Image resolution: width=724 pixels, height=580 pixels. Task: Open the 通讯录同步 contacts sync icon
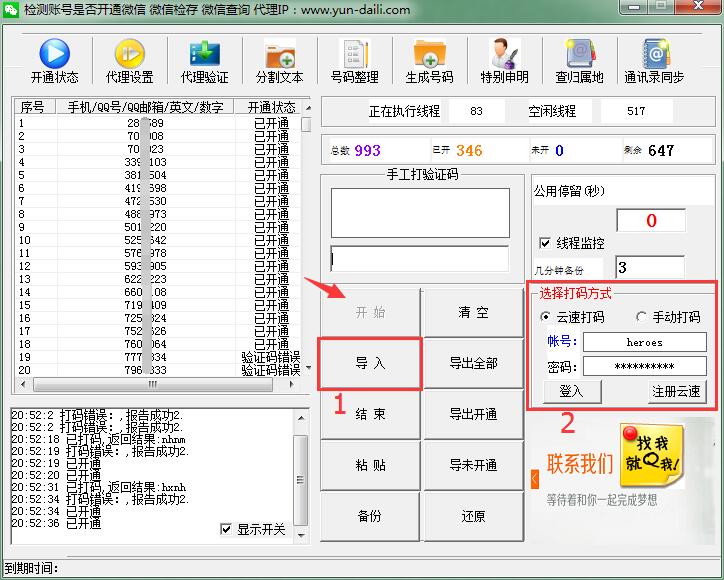tap(654, 61)
